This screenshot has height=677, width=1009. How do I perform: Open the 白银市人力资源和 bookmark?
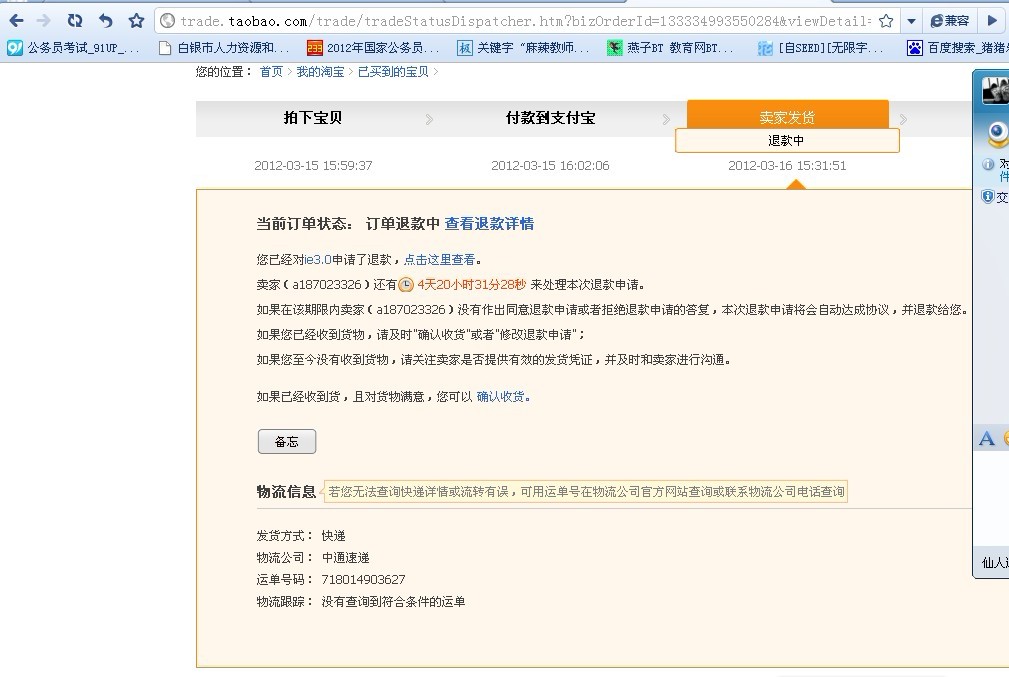tap(224, 48)
